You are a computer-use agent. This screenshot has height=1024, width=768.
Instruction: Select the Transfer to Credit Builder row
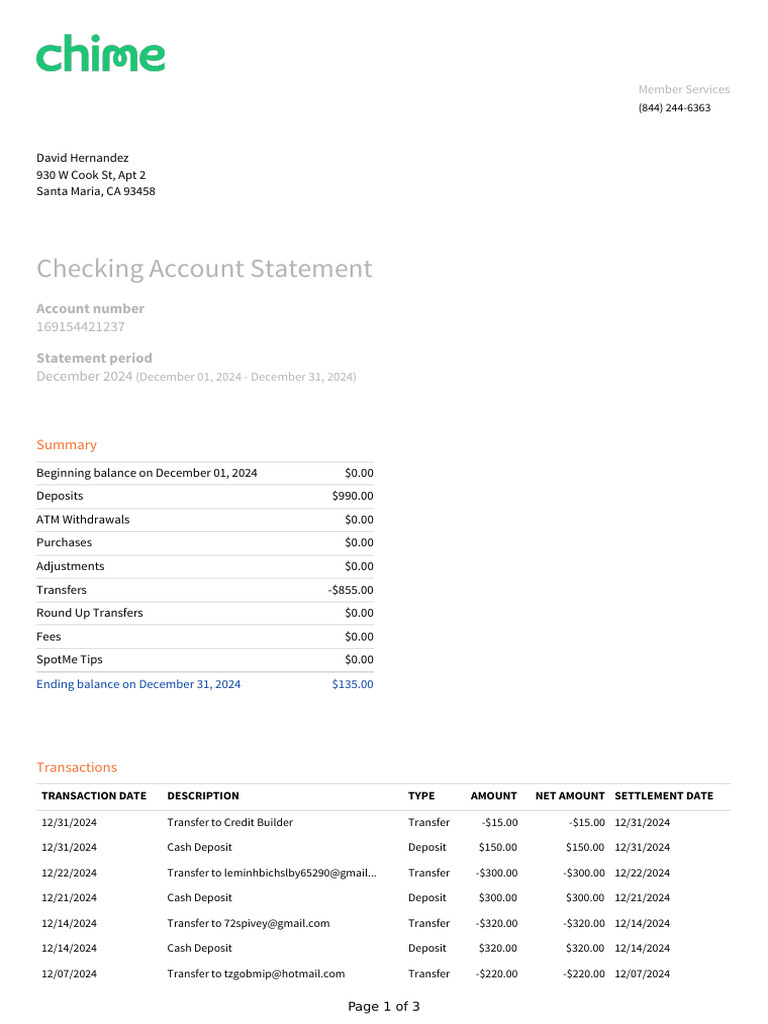click(x=230, y=823)
